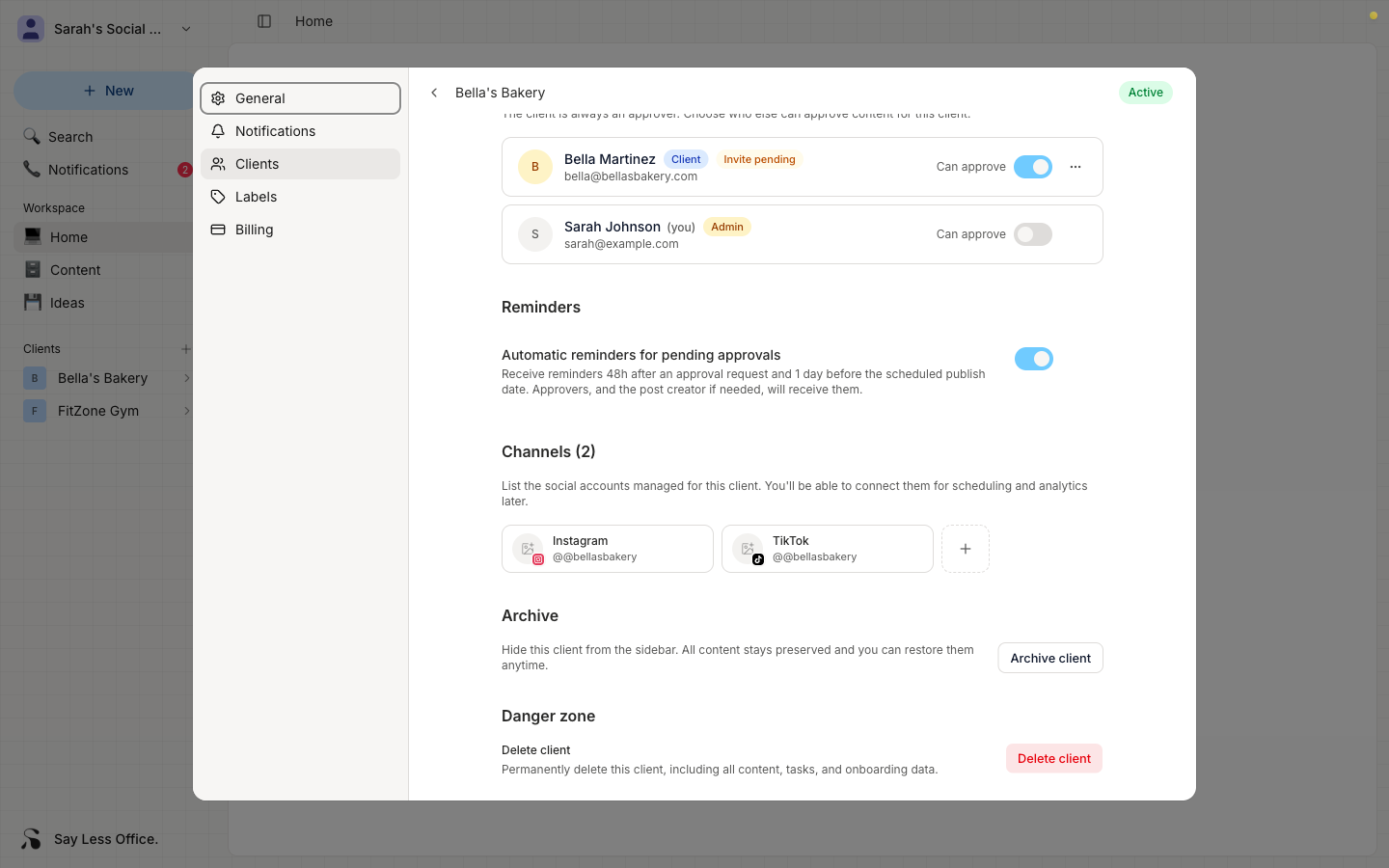Click the Archive client button

tap(1050, 658)
